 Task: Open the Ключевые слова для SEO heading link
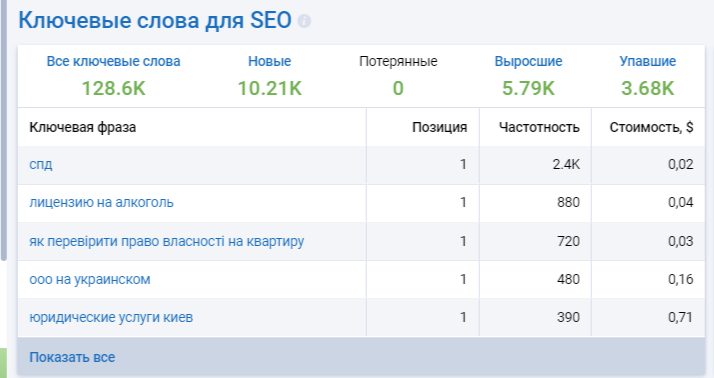(x=155, y=21)
